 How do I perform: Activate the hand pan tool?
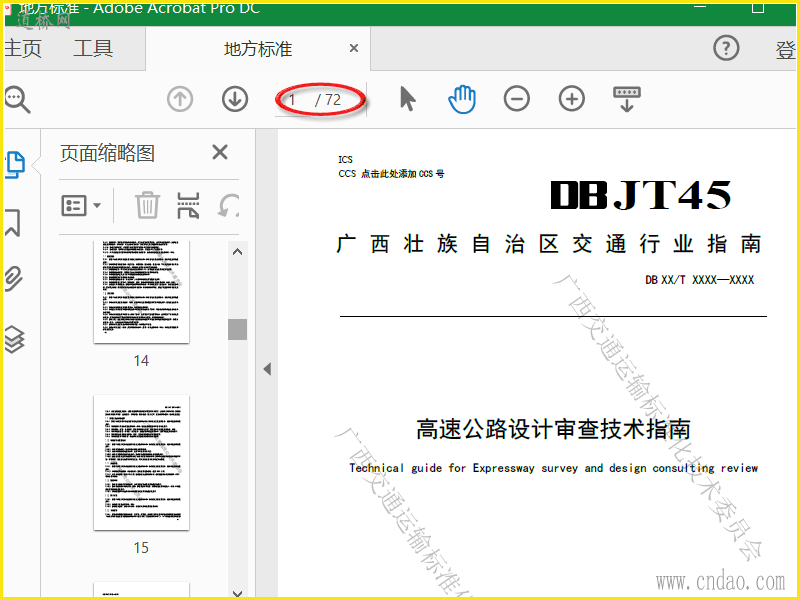462,99
